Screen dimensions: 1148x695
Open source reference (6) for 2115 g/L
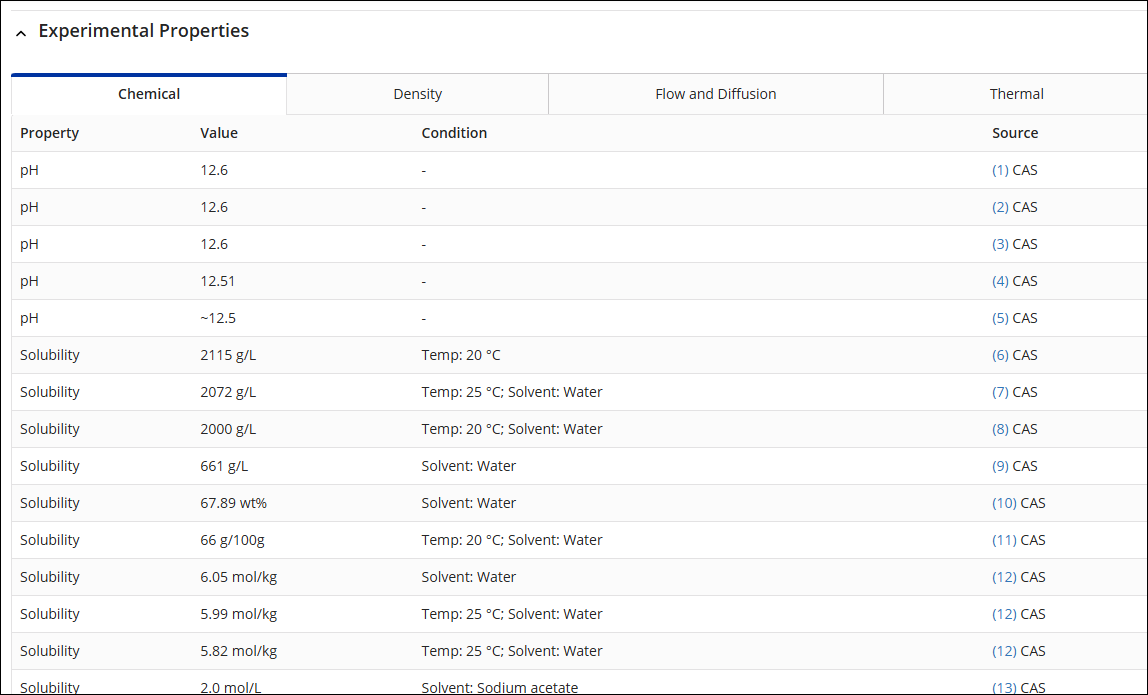pos(1000,355)
